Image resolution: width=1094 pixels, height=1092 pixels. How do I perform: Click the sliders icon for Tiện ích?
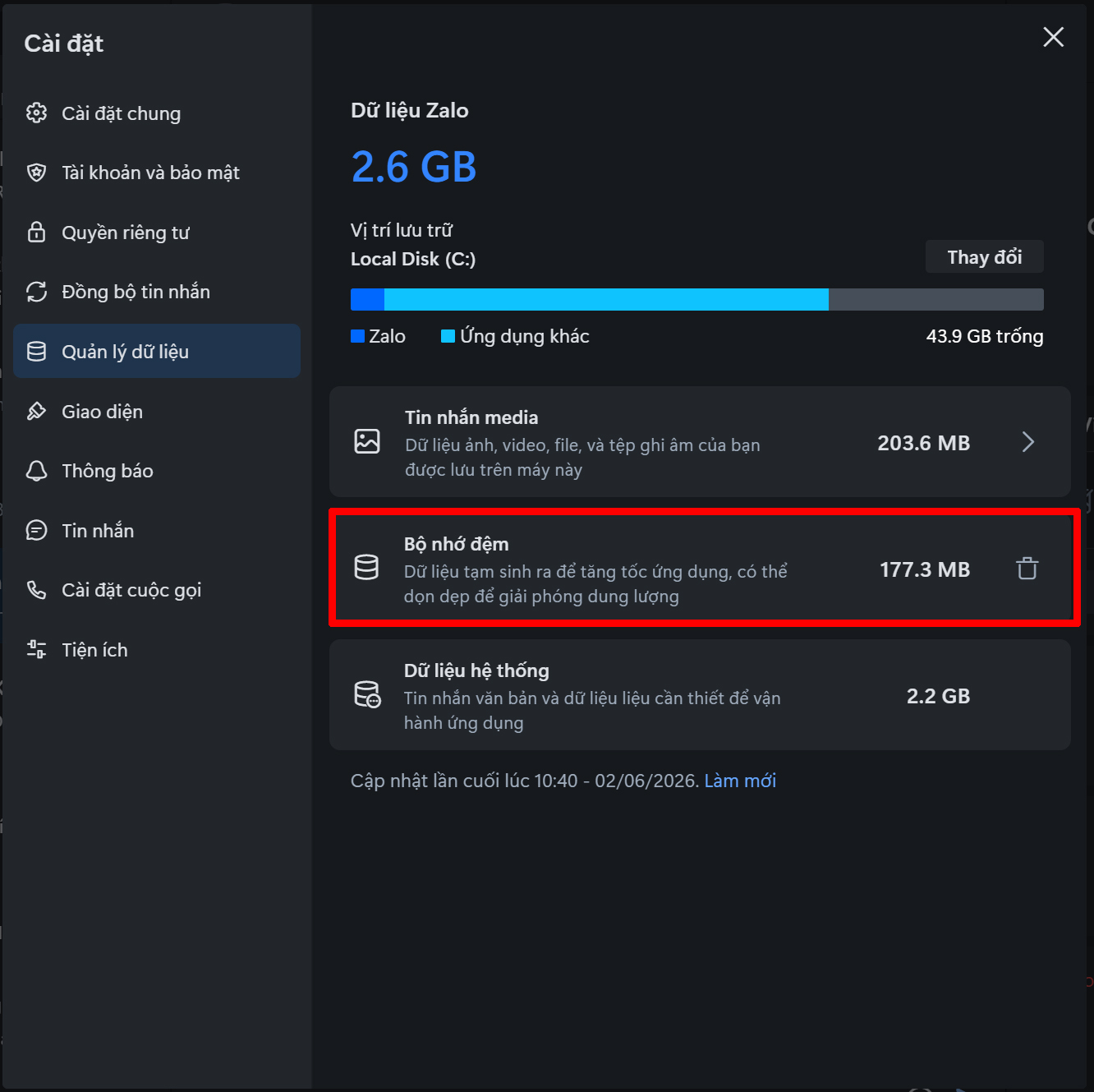pos(36,649)
